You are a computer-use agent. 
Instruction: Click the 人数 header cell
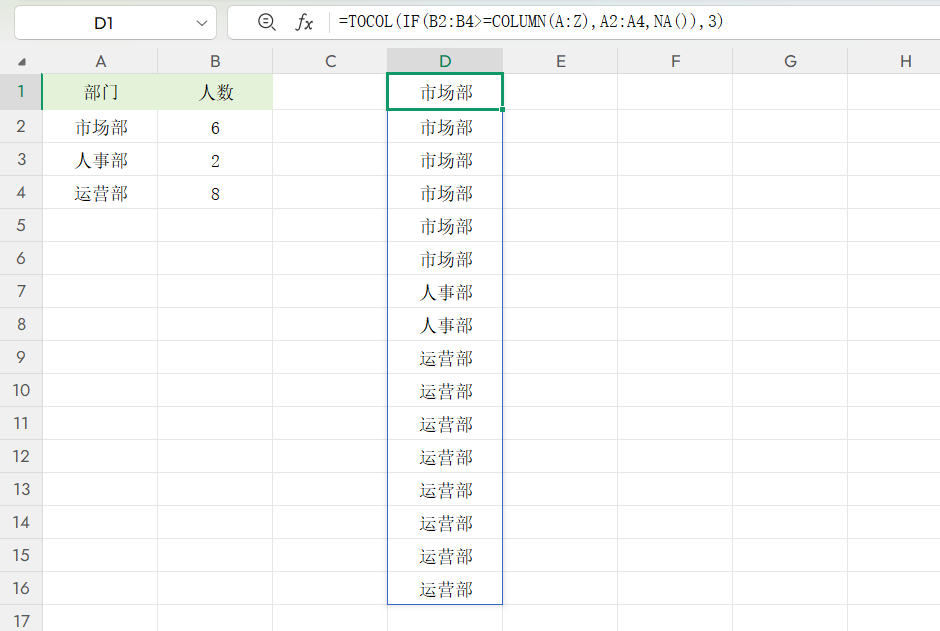point(215,94)
